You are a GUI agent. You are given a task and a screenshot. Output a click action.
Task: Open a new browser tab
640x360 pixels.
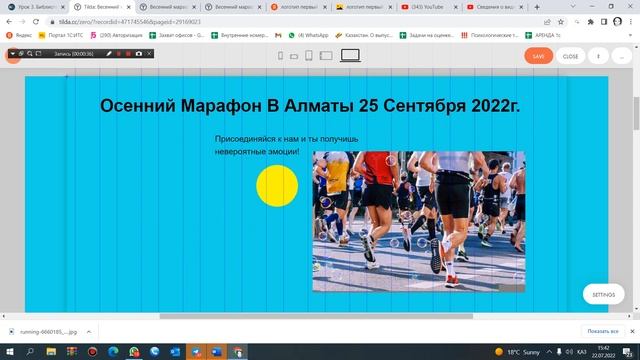(x=537, y=7)
